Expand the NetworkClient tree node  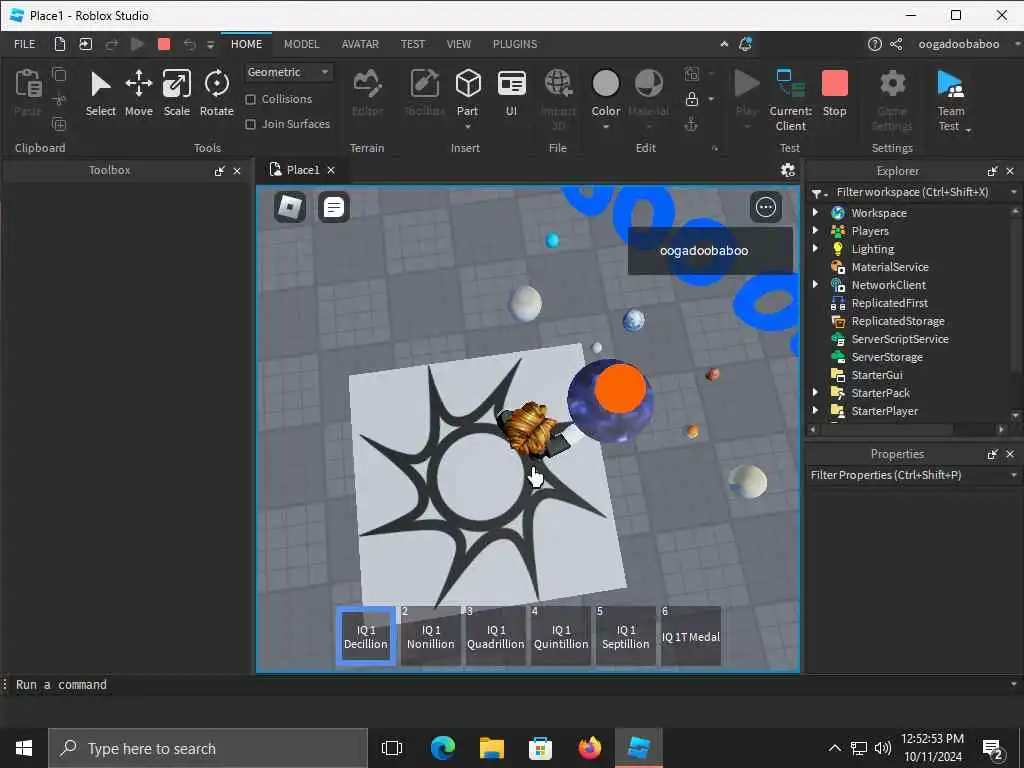(x=815, y=284)
